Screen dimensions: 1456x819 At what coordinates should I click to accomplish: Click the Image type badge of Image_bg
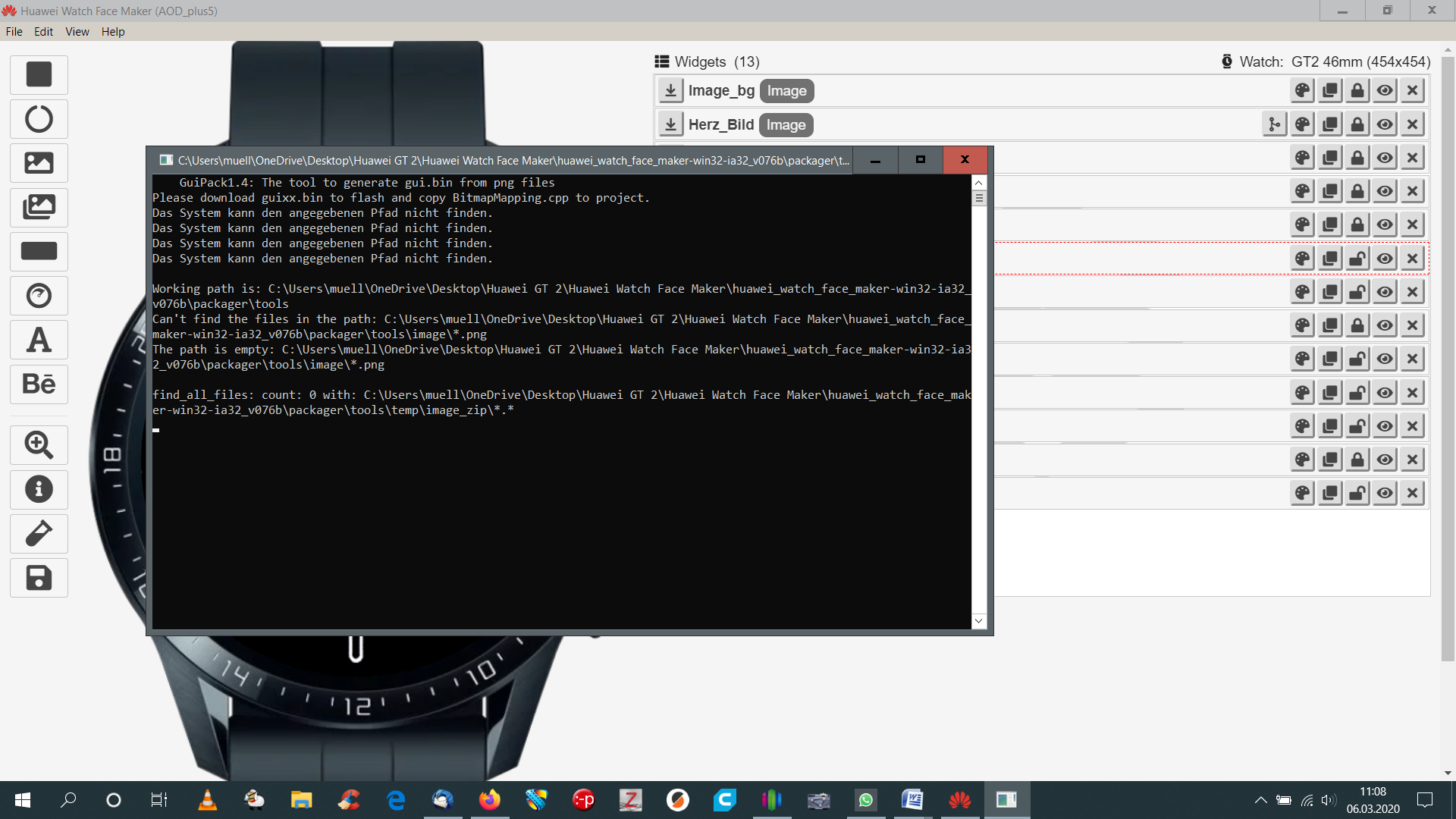point(786,91)
